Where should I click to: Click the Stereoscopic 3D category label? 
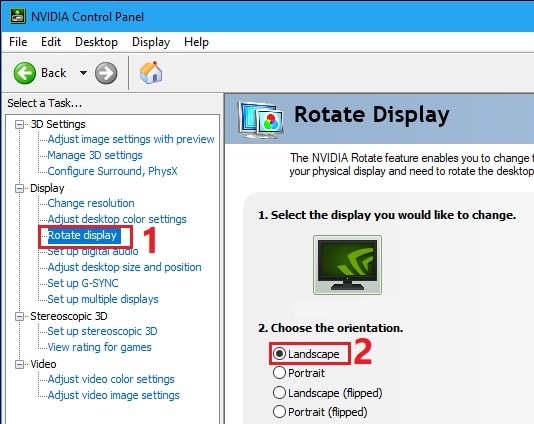pyautogui.click(x=69, y=316)
